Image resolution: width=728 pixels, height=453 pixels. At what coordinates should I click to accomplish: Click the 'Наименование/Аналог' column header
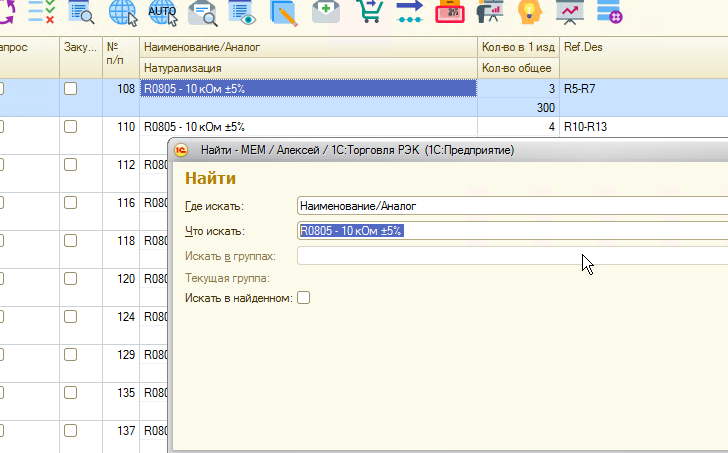point(308,47)
